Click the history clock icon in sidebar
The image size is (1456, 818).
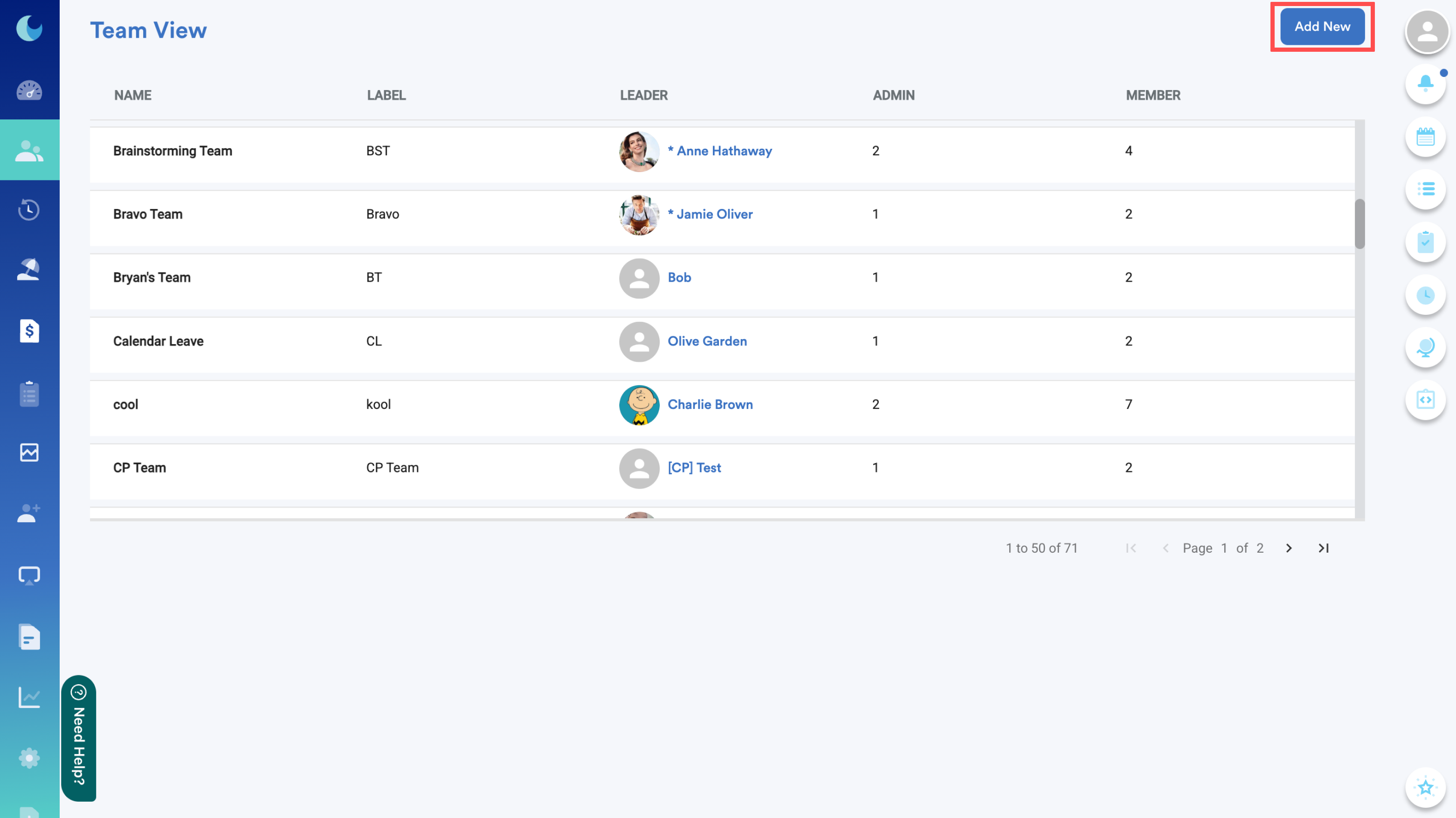coord(29,210)
